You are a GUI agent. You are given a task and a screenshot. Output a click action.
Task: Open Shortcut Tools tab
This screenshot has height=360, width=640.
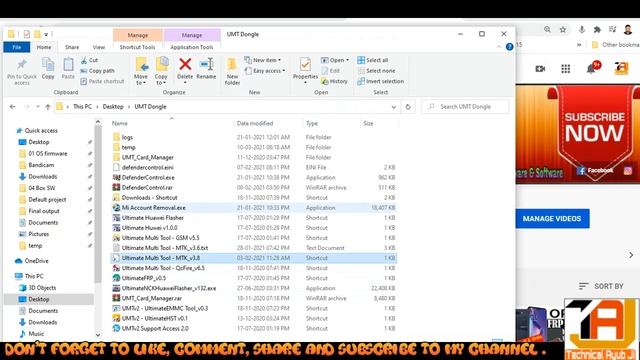click(x=138, y=47)
